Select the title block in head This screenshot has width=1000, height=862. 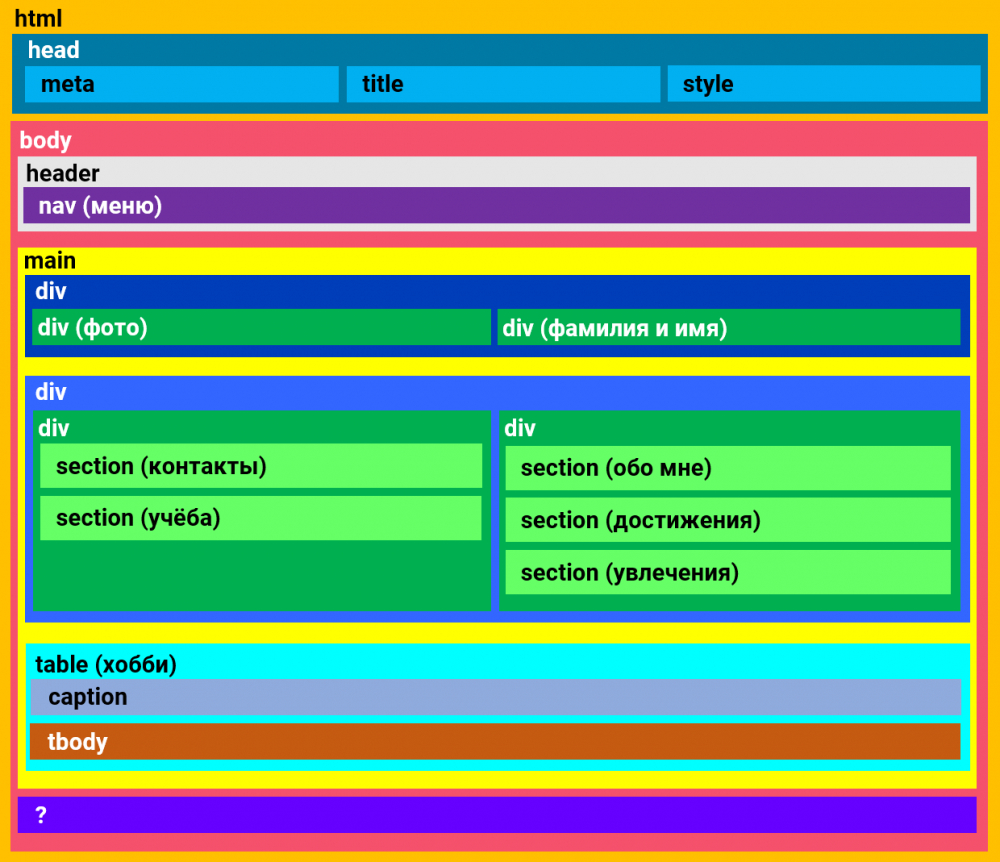point(503,84)
